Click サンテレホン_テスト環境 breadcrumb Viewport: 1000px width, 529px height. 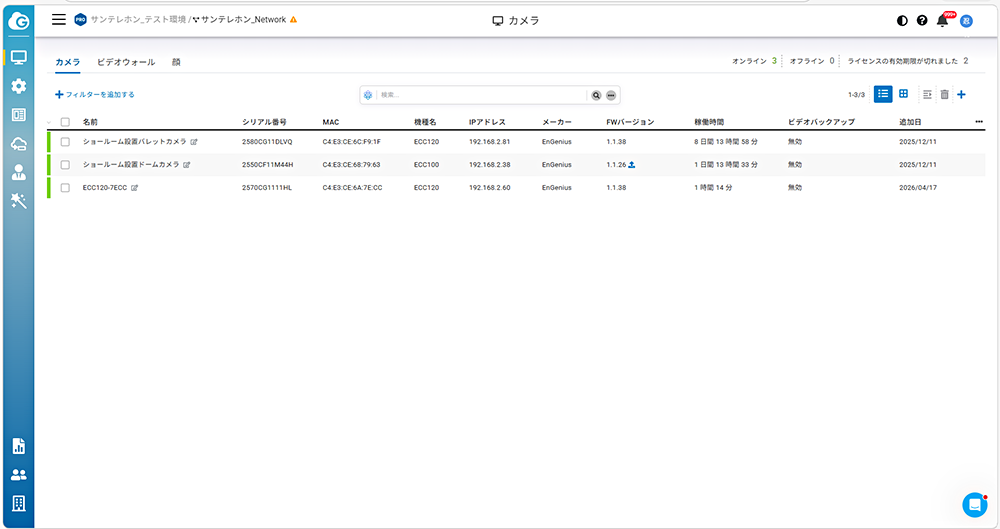point(138,20)
